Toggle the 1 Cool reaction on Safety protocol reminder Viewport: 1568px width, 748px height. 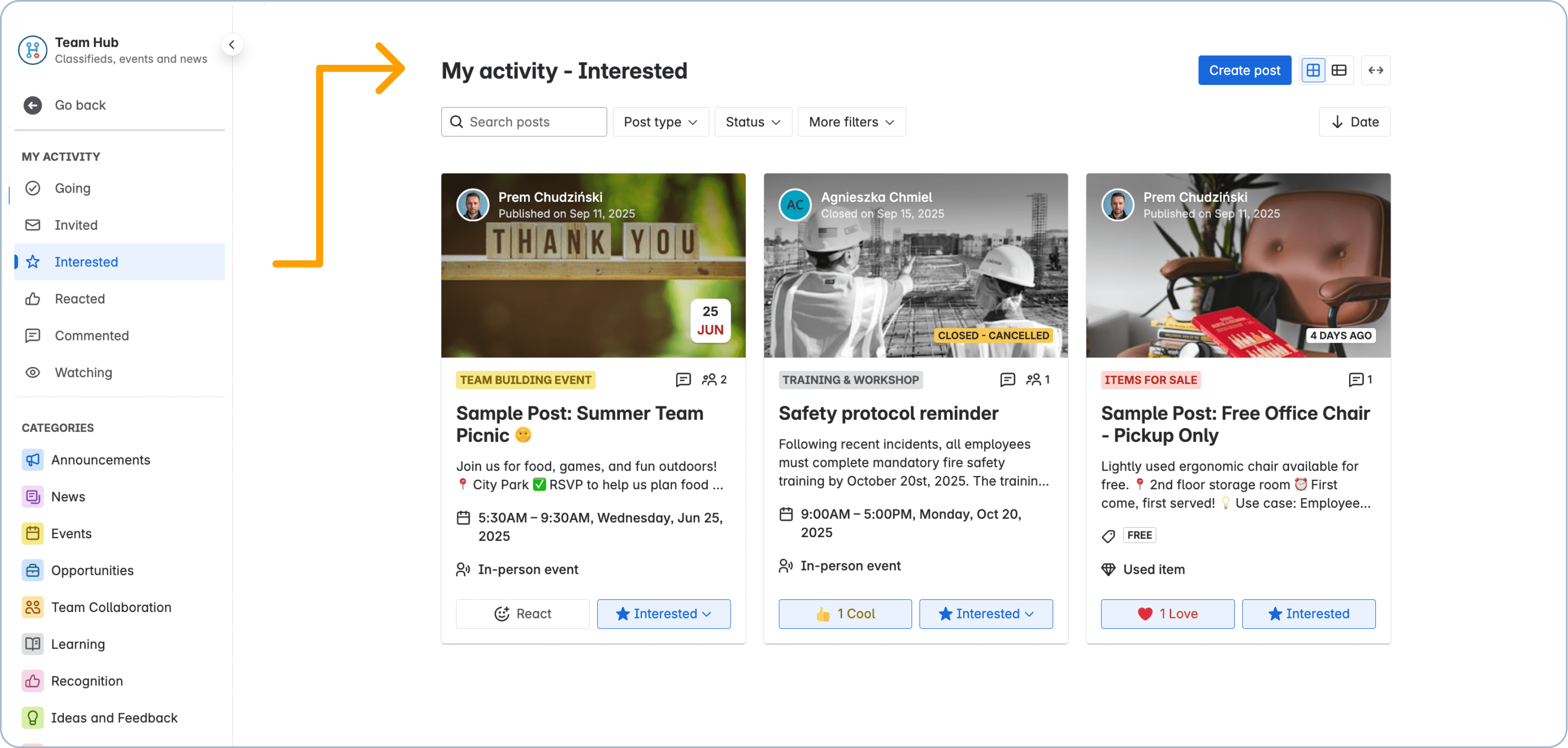pyautogui.click(x=845, y=614)
